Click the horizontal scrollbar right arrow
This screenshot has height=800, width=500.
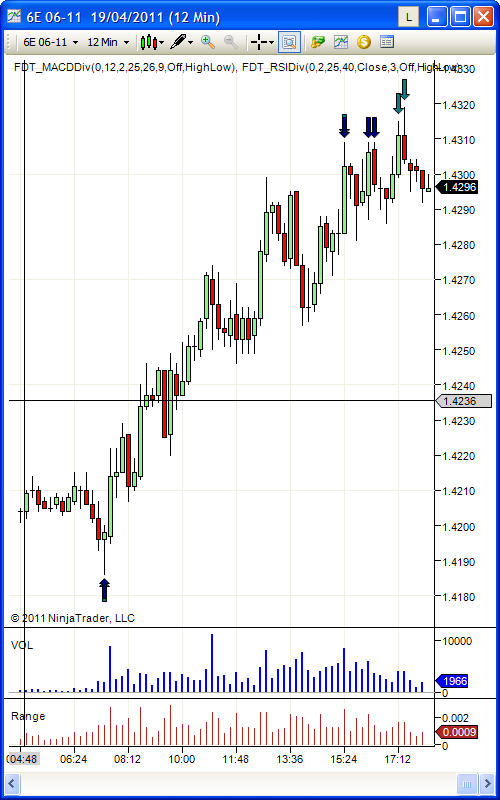coord(487,783)
